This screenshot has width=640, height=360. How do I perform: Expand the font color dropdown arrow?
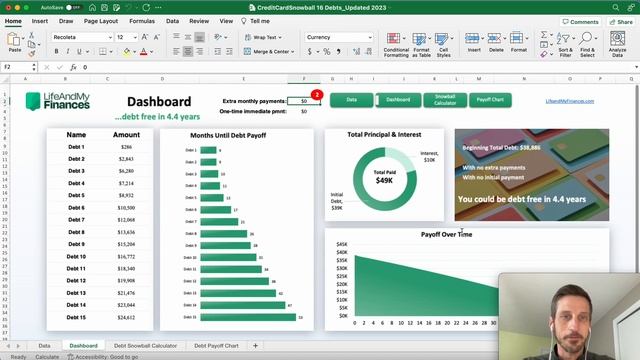(151, 52)
